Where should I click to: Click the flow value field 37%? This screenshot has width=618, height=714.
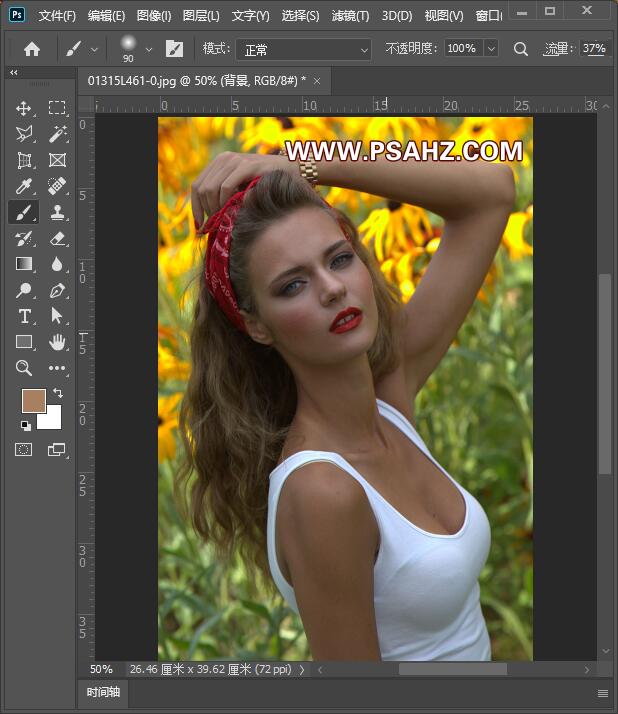pos(594,48)
